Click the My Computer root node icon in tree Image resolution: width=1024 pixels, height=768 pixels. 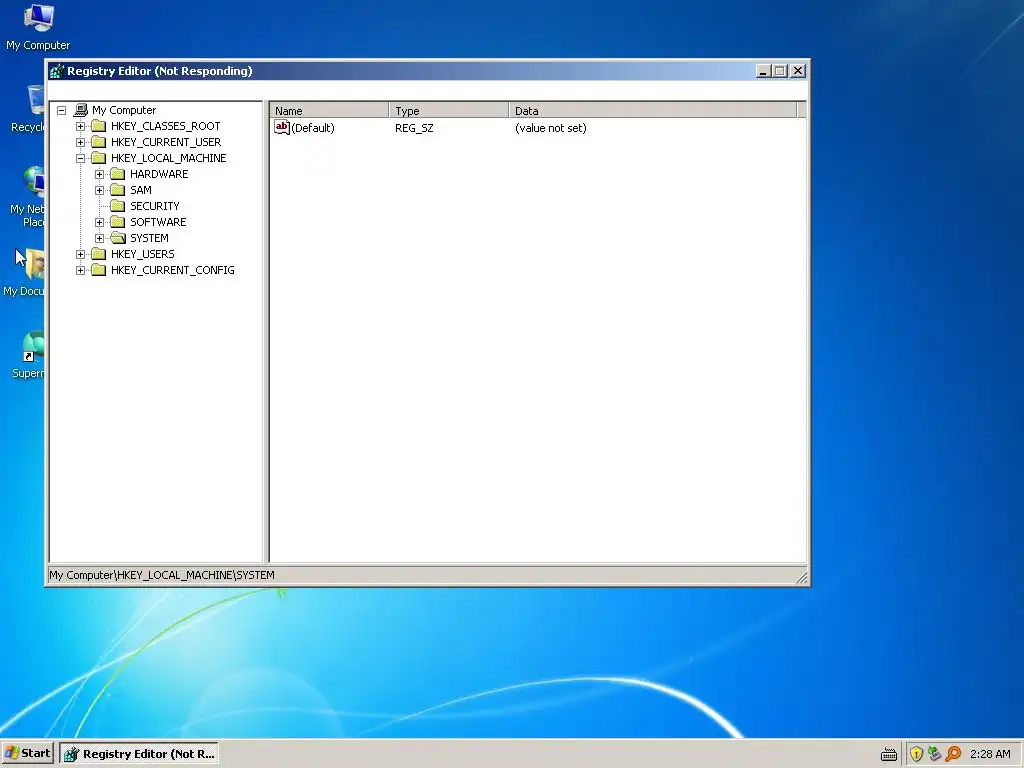click(81, 110)
